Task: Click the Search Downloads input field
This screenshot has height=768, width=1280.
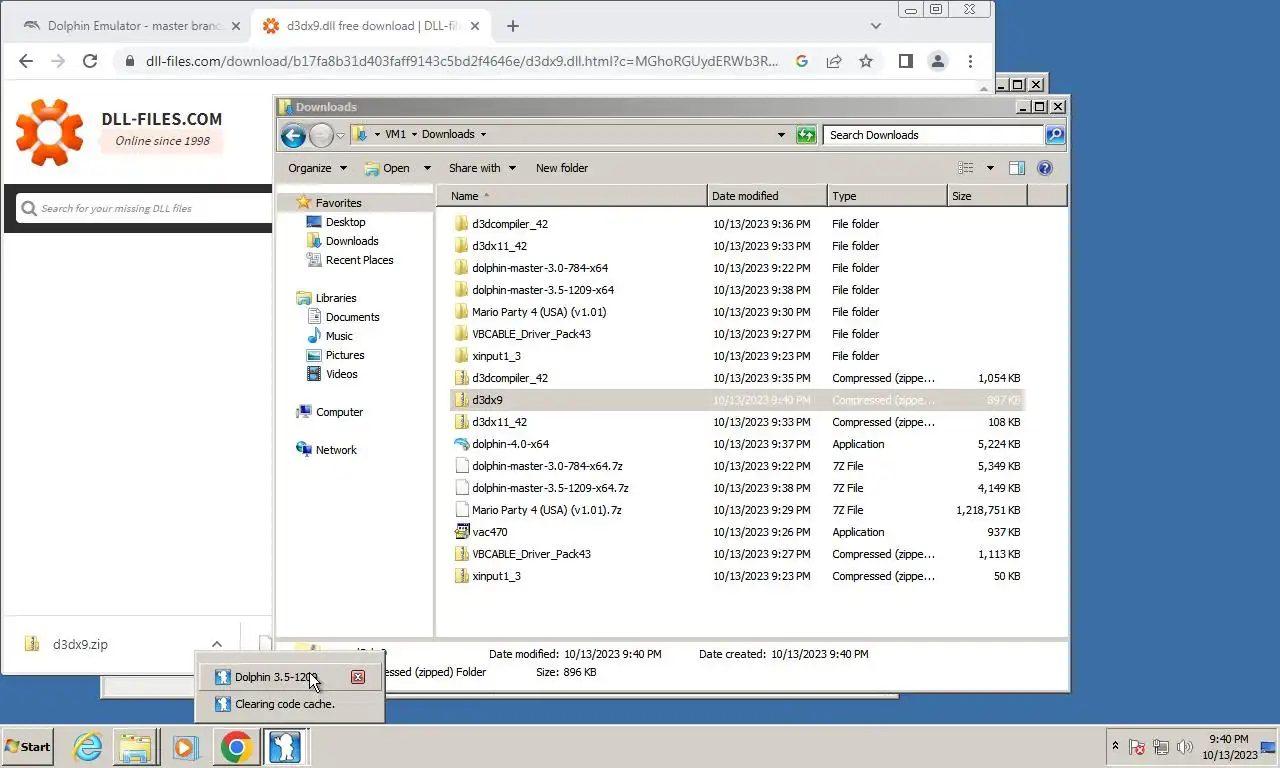Action: click(934, 135)
